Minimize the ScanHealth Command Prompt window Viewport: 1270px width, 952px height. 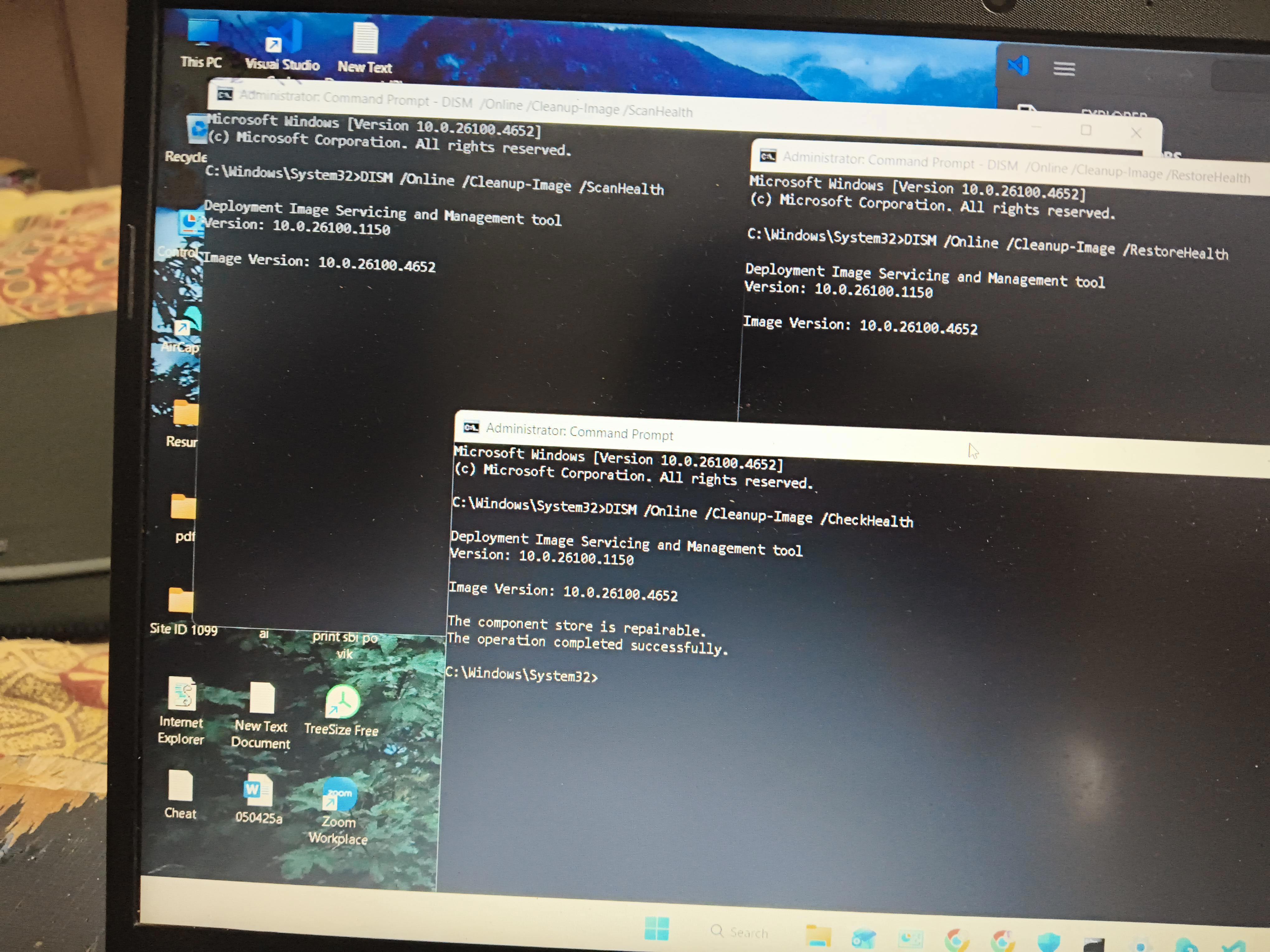(x=1036, y=127)
